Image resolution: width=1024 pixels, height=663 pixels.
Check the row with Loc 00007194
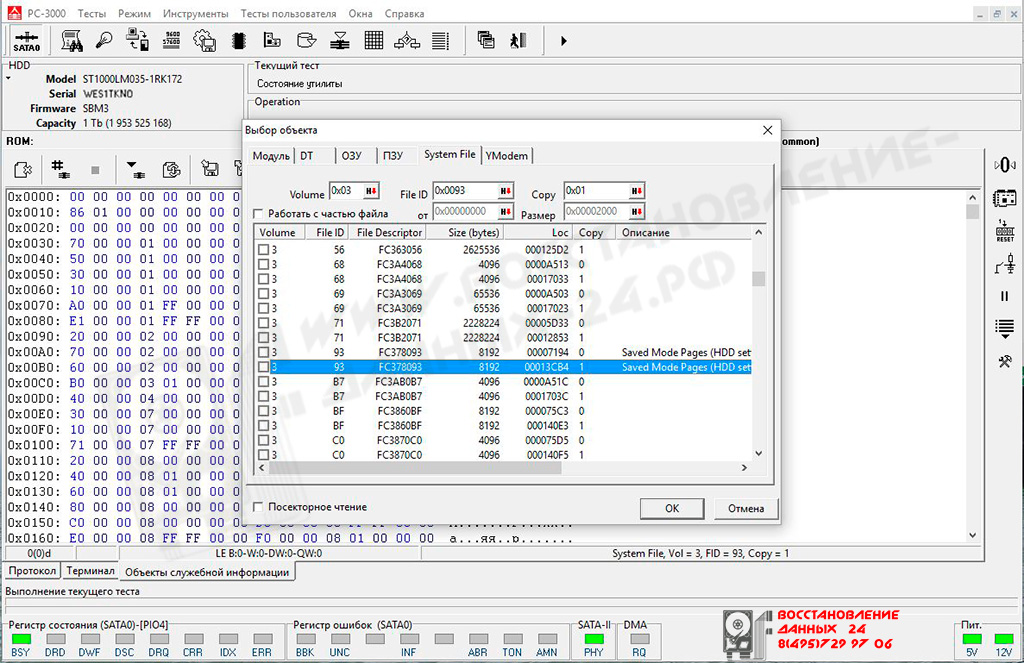(263, 352)
